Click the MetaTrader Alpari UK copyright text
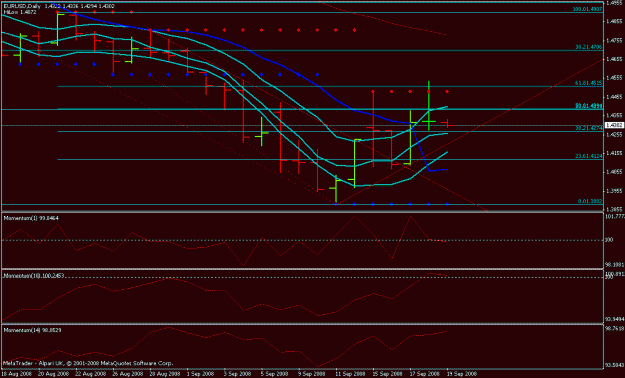Screen dimensions: 625x378 [x=88, y=364]
